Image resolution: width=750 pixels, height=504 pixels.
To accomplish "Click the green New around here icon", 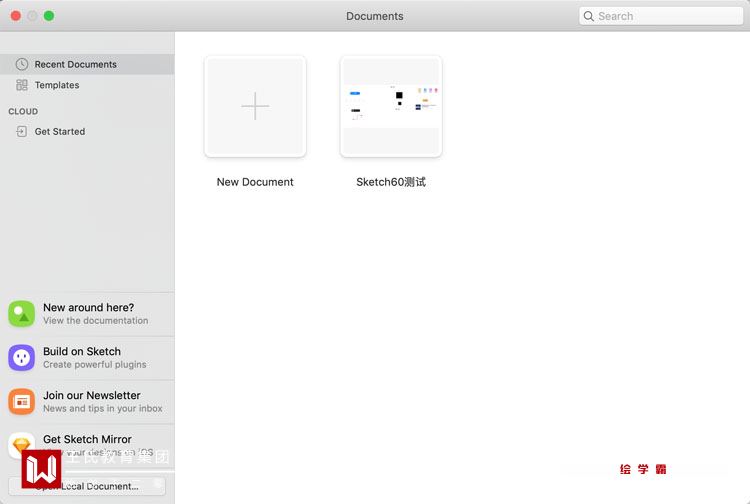I will [22, 314].
